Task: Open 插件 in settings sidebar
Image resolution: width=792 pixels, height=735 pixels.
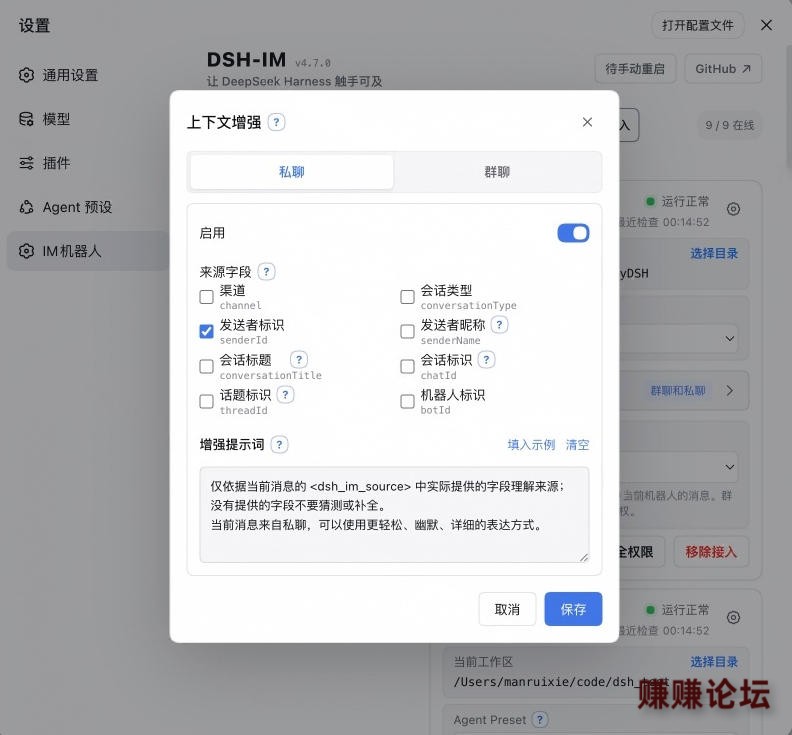Action: coord(87,163)
